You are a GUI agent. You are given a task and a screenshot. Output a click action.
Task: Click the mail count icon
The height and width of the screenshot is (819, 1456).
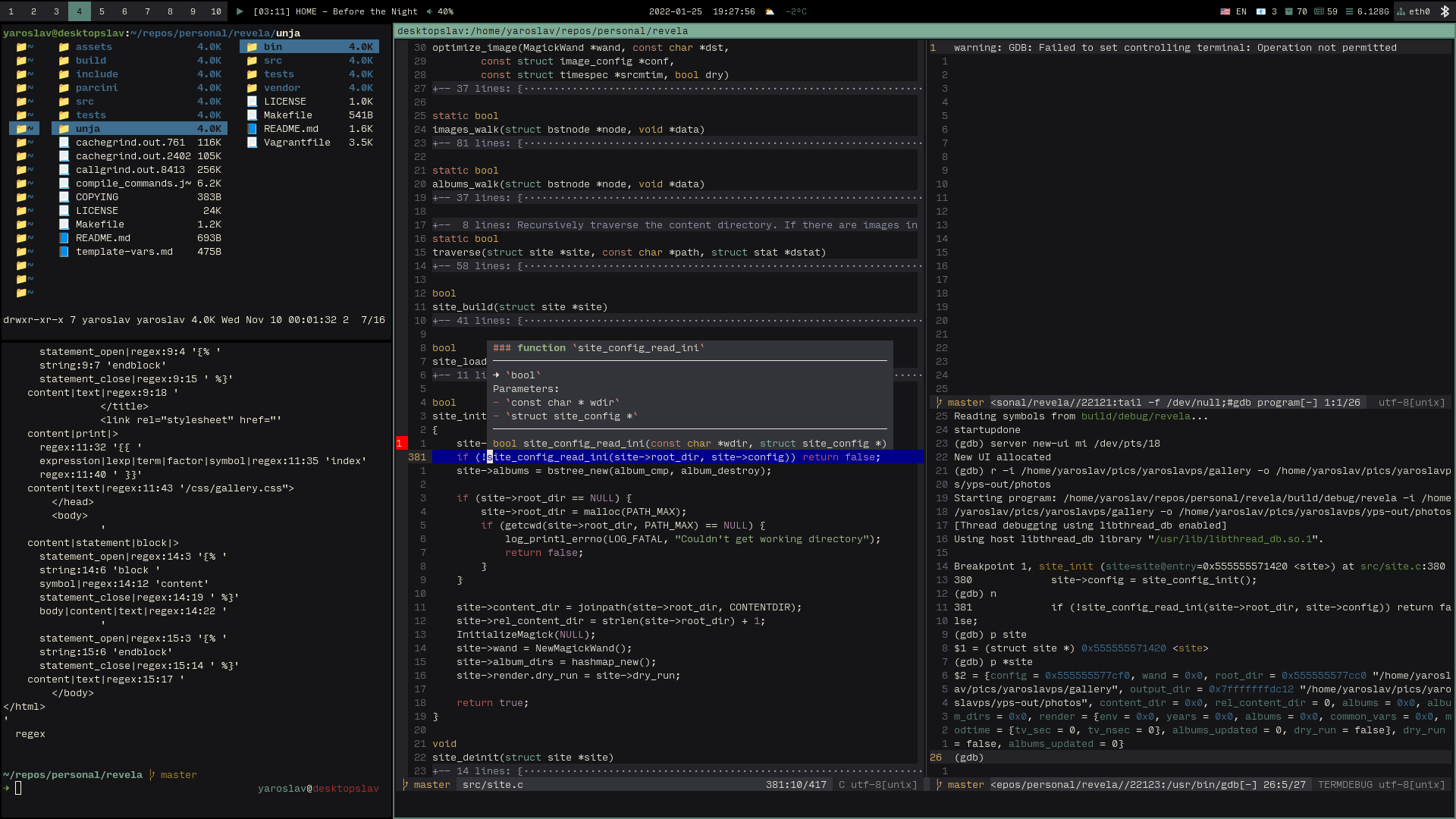pyautogui.click(x=1260, y=11)
